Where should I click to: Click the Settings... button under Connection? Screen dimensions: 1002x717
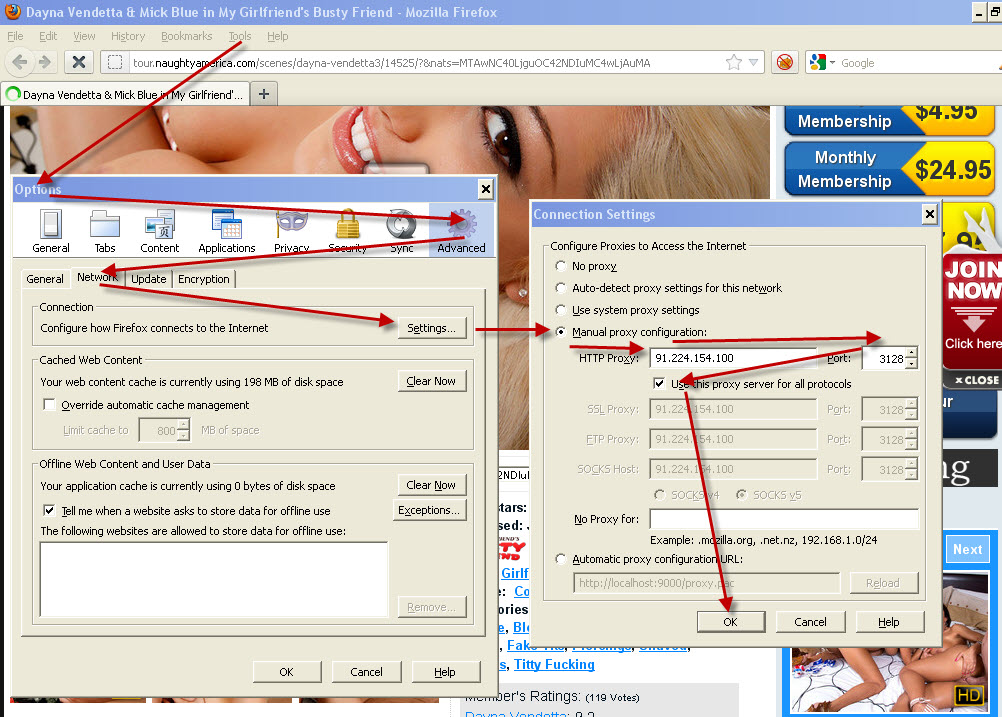[x=431, y=328]
